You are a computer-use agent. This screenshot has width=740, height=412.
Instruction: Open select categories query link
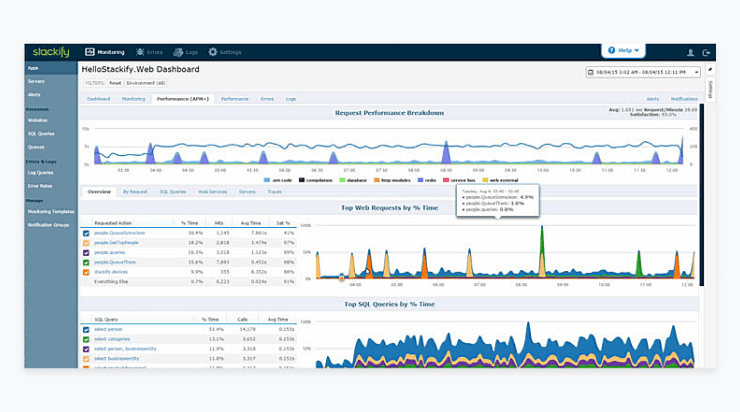(x=112, y=339)
